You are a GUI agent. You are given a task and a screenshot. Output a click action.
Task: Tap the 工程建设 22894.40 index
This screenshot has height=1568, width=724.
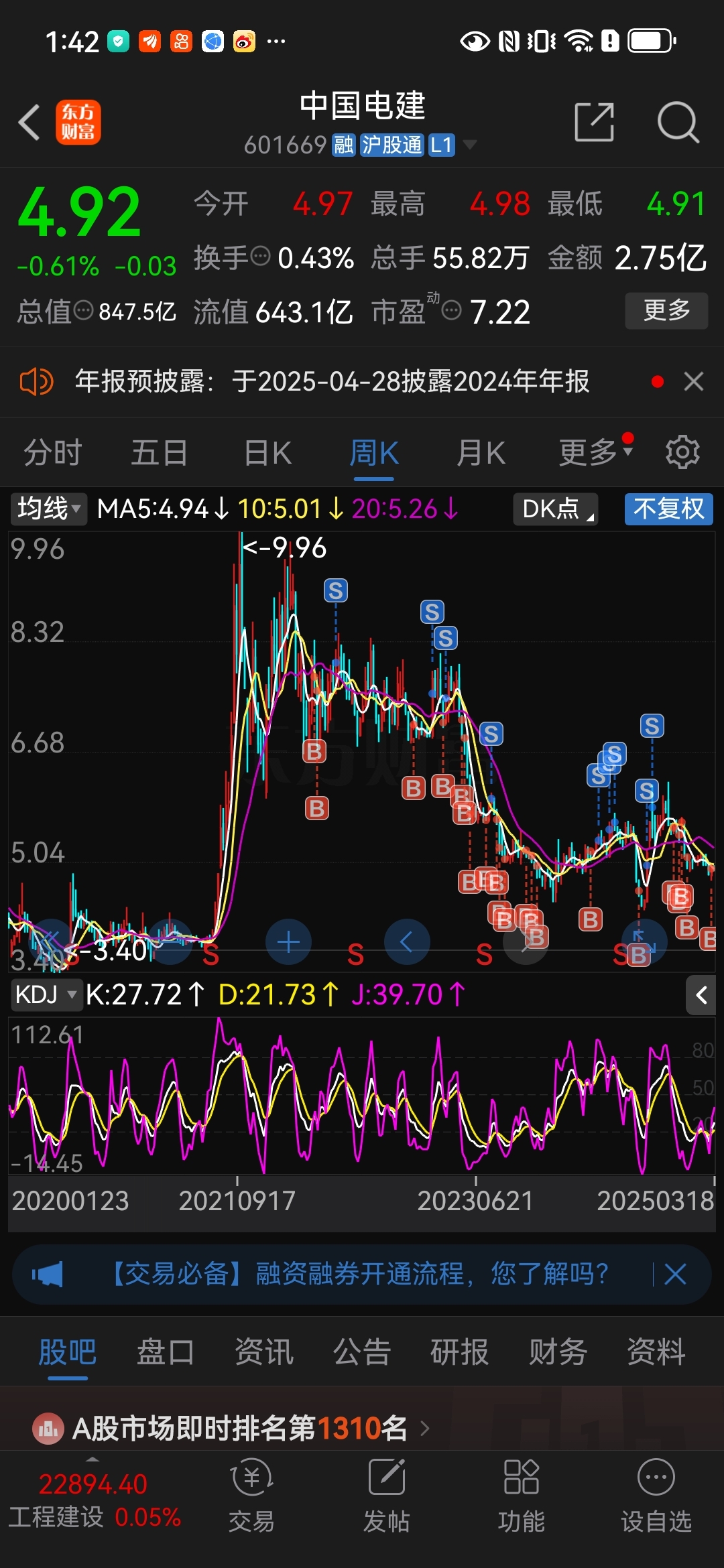pyautogui.click(x=95, y=1500)
